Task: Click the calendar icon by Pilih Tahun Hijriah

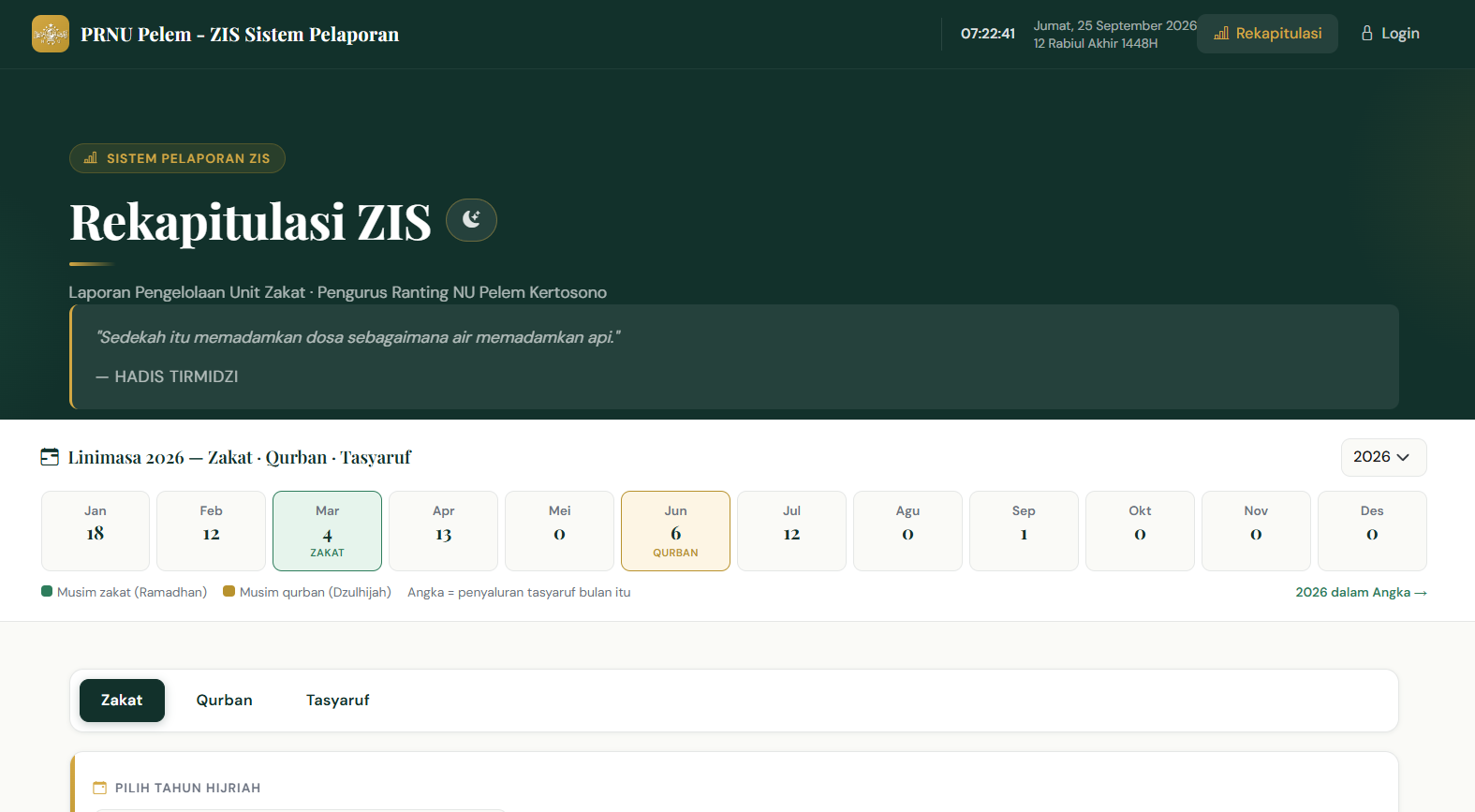Action: (100, 789)
